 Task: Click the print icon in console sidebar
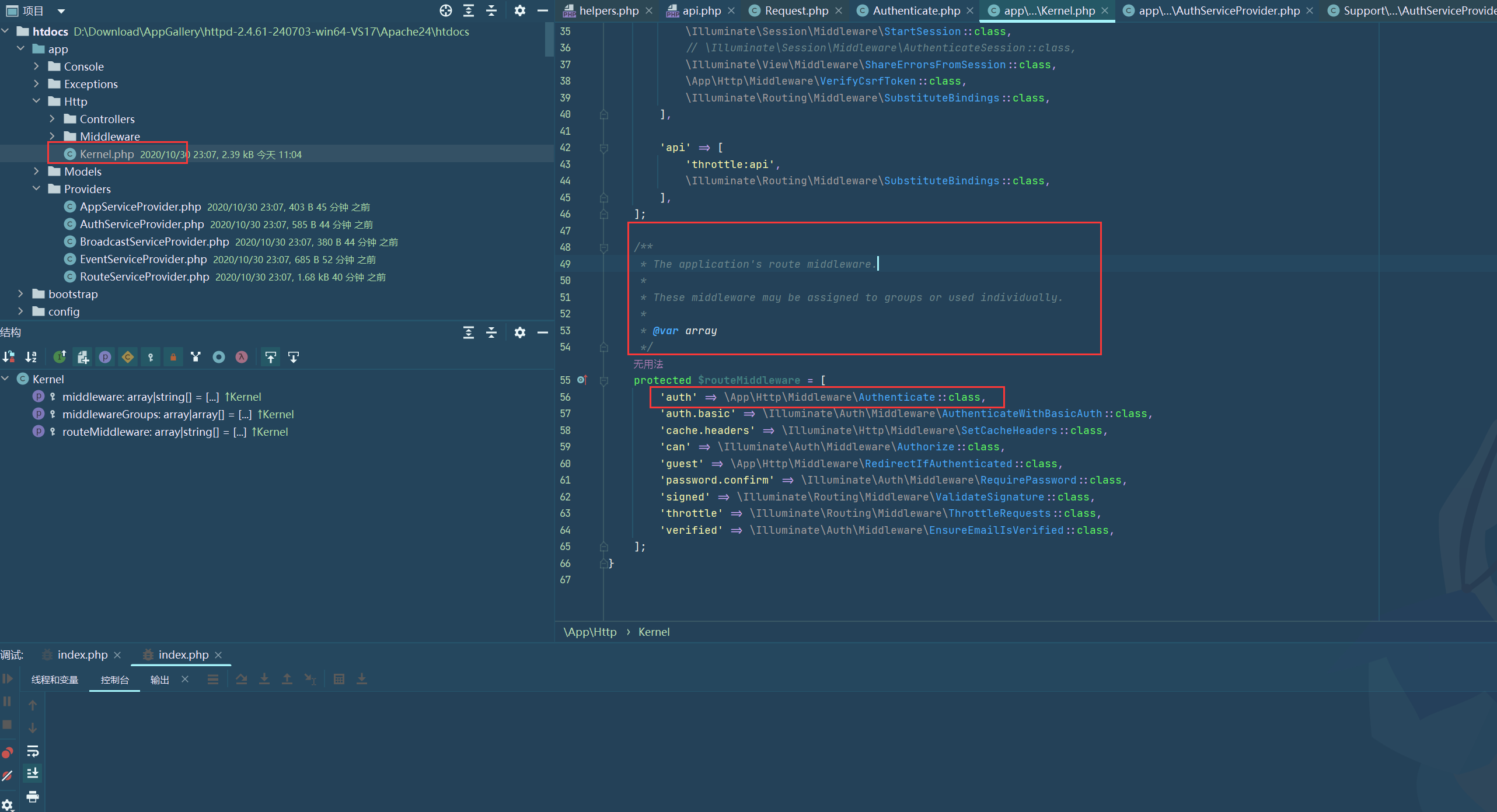click(x=33, y=796)
